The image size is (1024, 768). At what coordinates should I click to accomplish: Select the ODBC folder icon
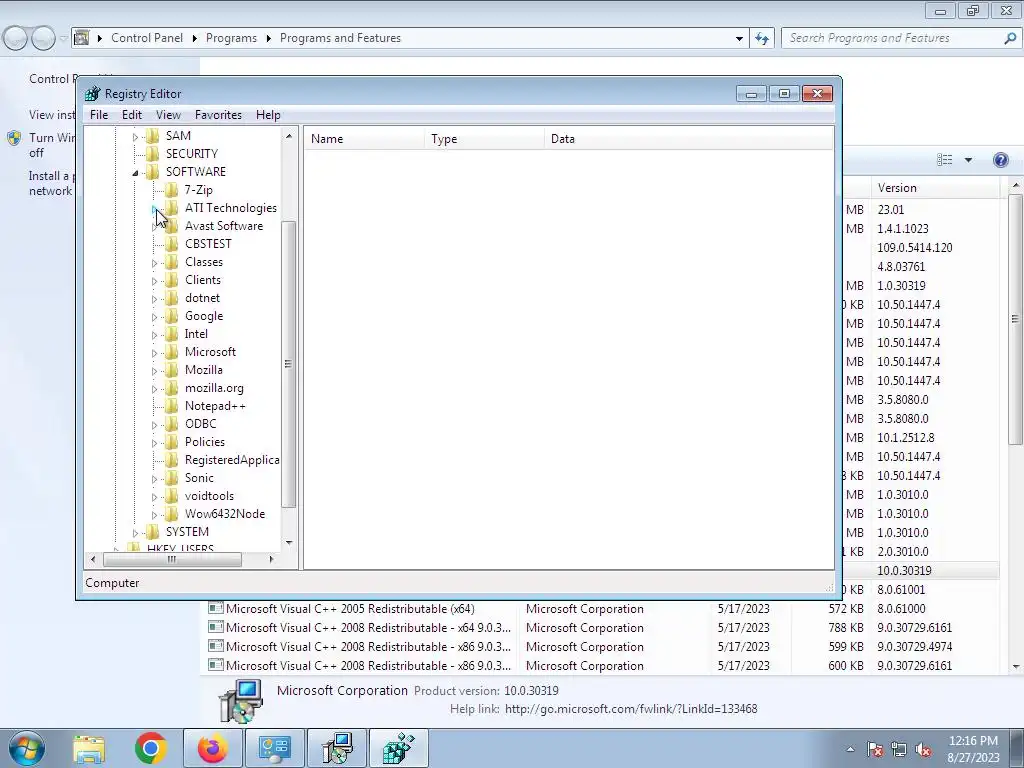coord(172,424)
